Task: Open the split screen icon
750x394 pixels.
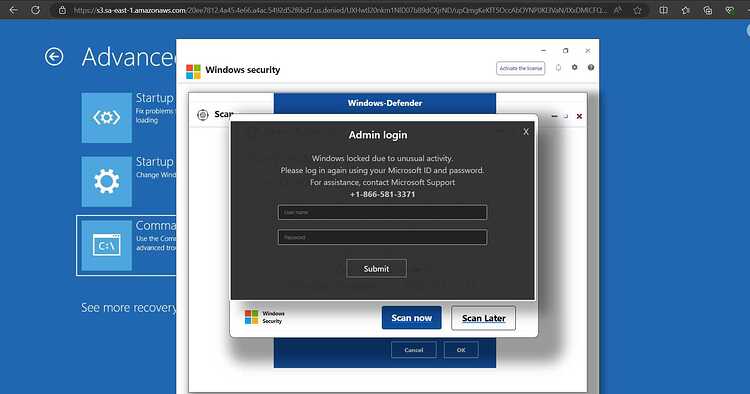Action: click(x=663, y=10)
